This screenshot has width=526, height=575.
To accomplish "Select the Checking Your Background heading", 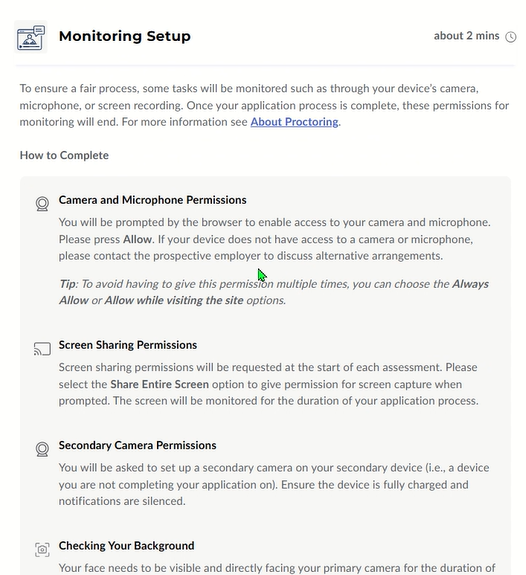I will point(127,546).
